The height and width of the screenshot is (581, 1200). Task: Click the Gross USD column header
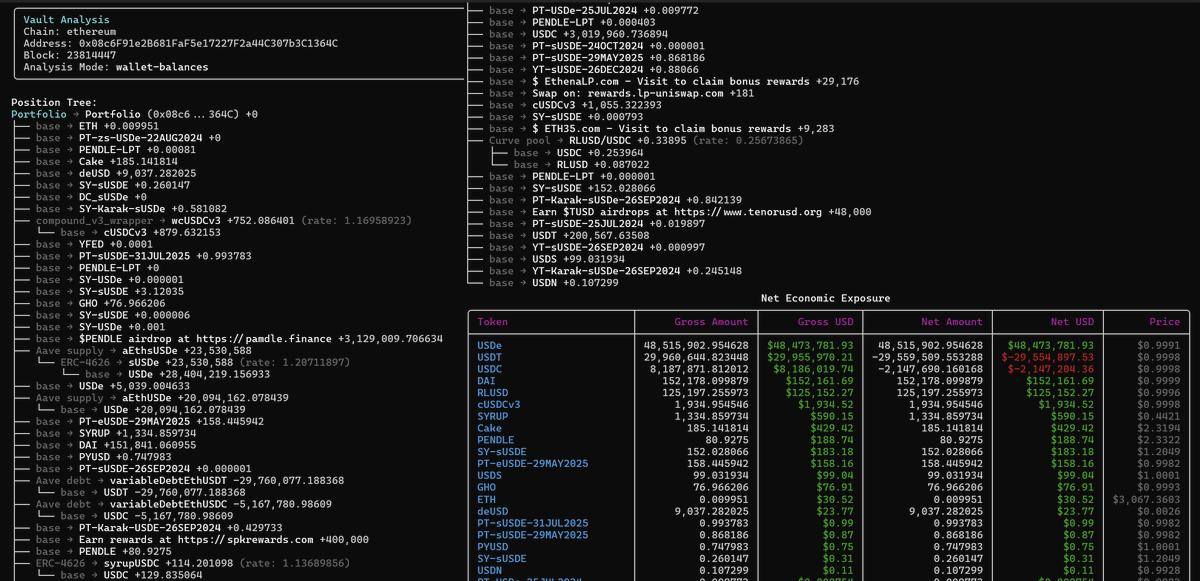point(807,321)
